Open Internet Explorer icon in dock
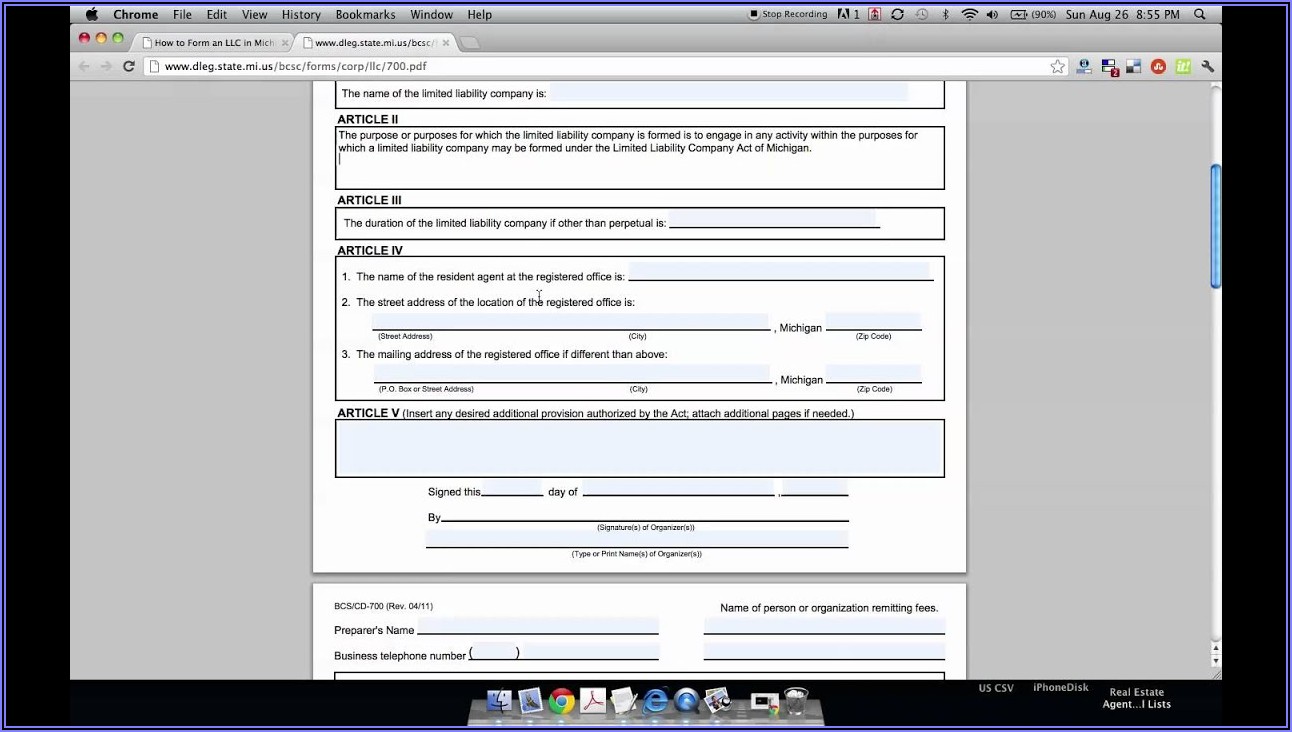Image resolution: width=1292 pixels, height=732 pixels. coord(655,701)
